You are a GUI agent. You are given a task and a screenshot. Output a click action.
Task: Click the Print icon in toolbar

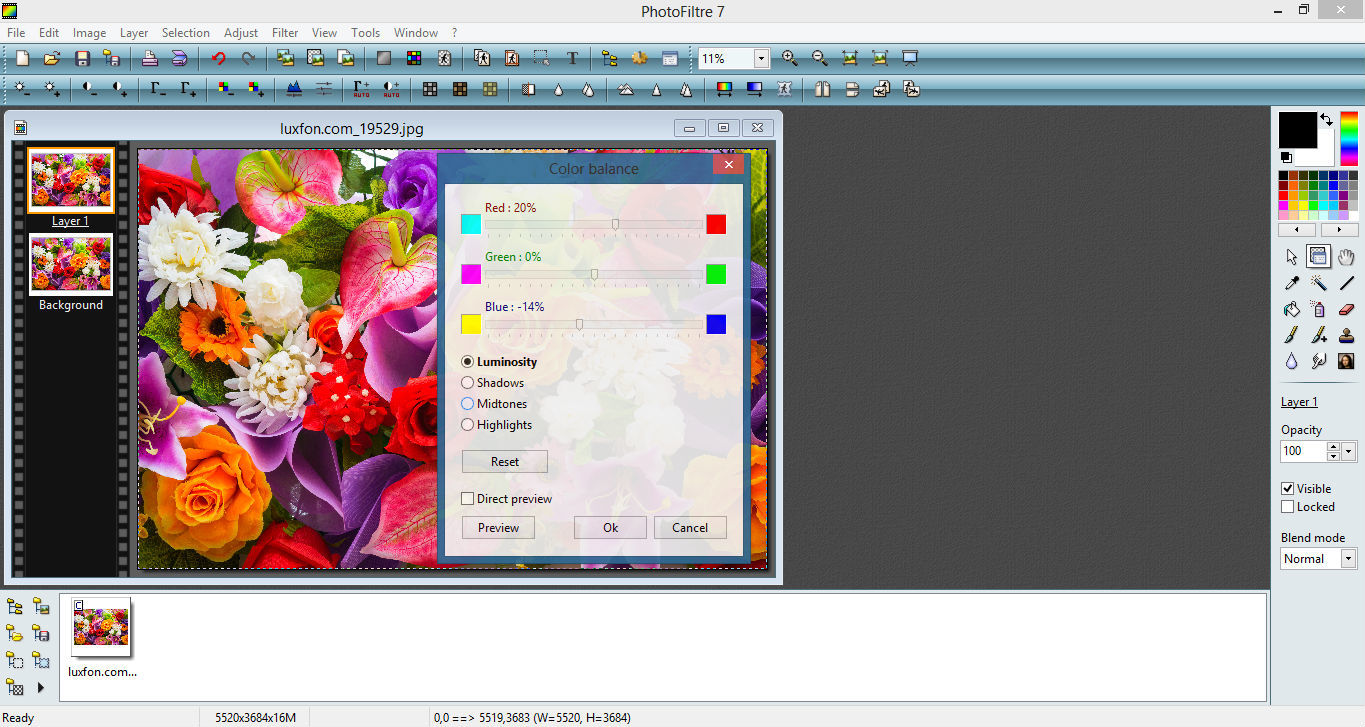149,59
